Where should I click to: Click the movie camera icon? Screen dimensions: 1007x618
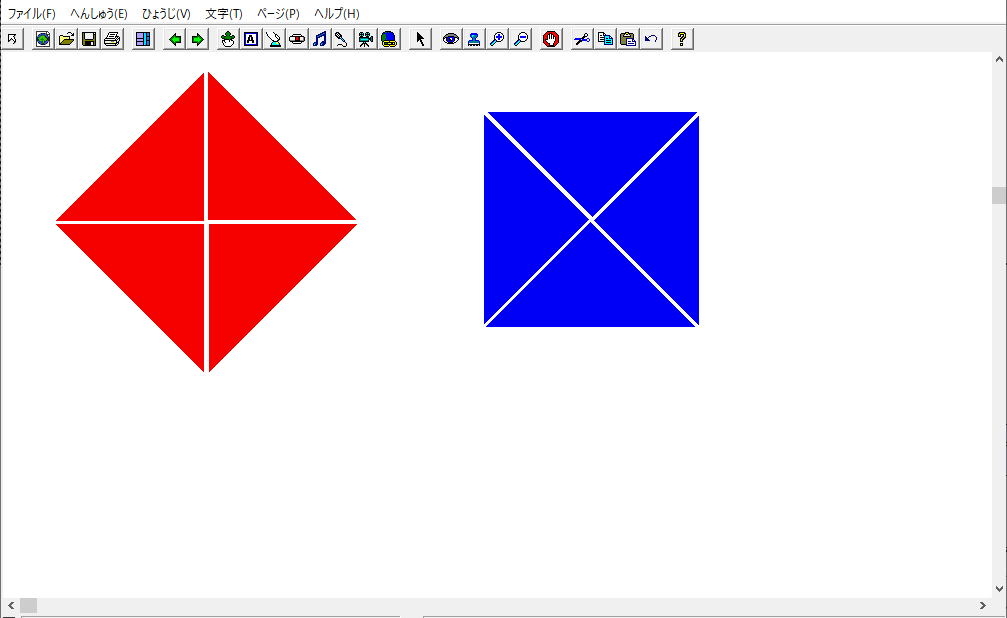(366, 39)
